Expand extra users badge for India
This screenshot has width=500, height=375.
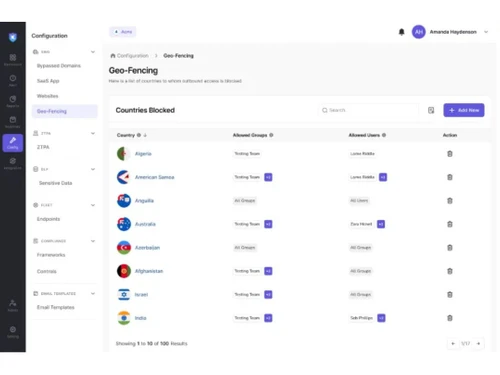pos(381,318)
